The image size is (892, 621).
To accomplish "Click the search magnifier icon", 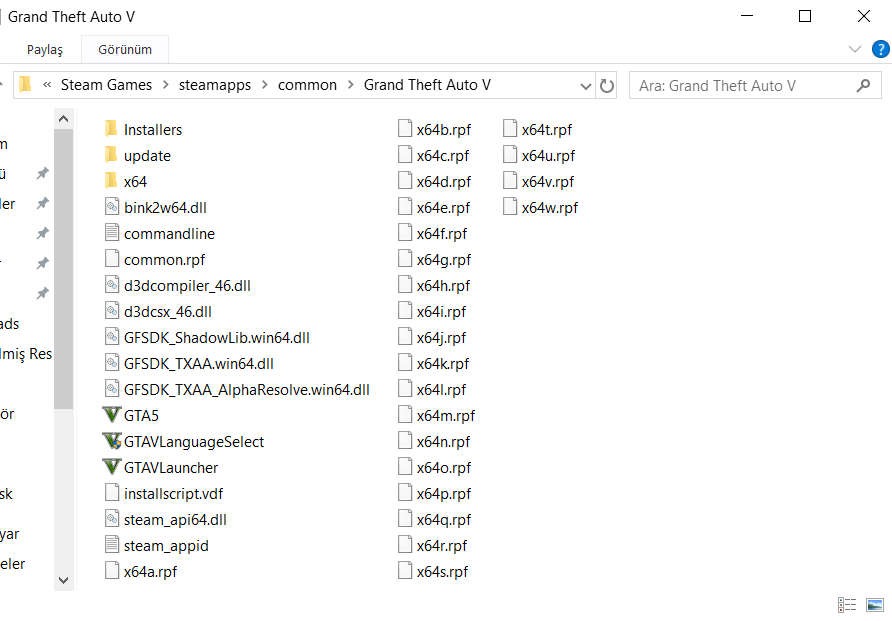I will coord(862,85).
